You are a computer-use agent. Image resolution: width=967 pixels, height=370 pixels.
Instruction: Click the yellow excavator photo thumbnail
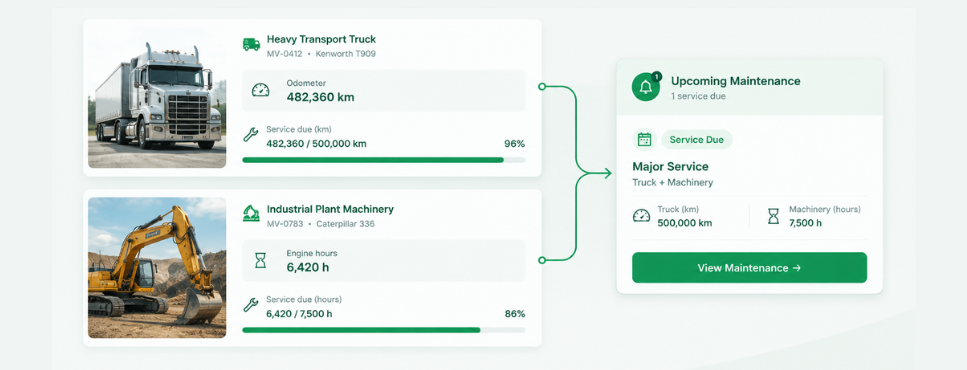point(157,268)
